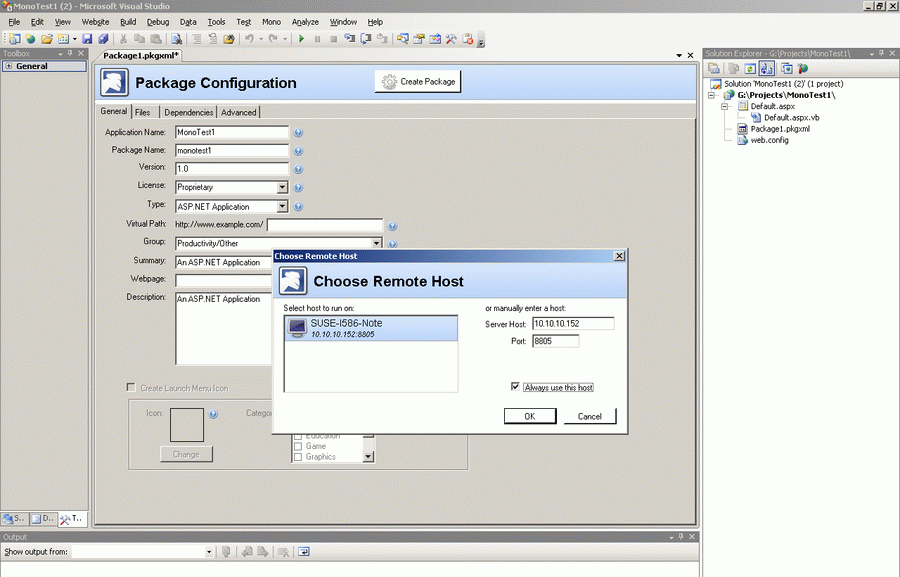
Task: Click the Pause debugging toolbar icon
Action: click(317, 39)
